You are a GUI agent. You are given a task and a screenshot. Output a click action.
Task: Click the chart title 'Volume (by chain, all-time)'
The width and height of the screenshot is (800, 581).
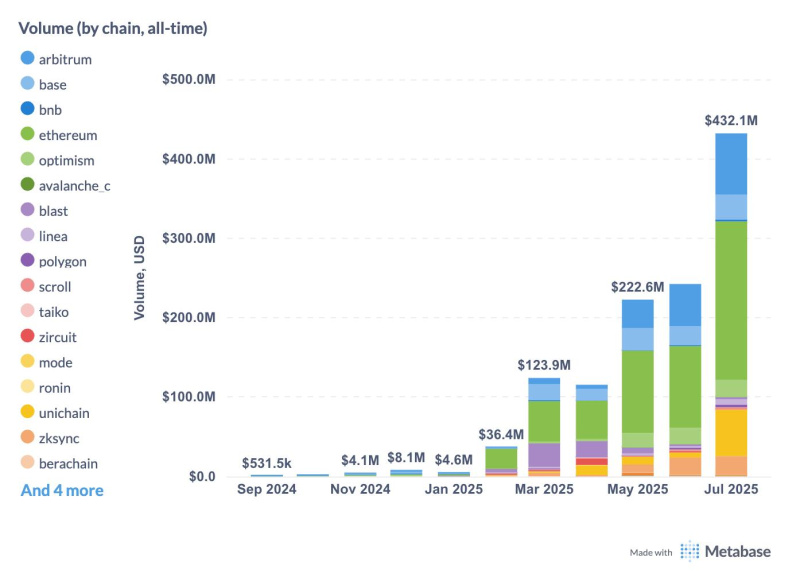pos(113,28)
